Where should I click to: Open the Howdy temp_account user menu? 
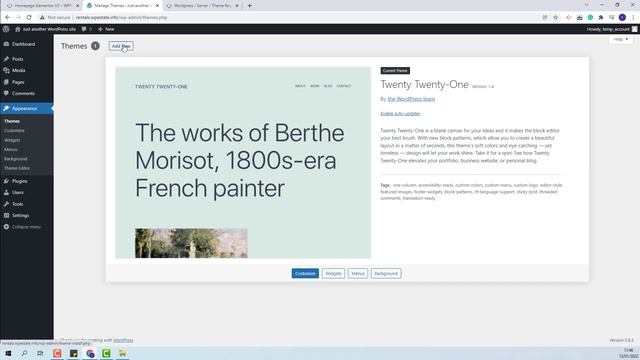point(612,29)
